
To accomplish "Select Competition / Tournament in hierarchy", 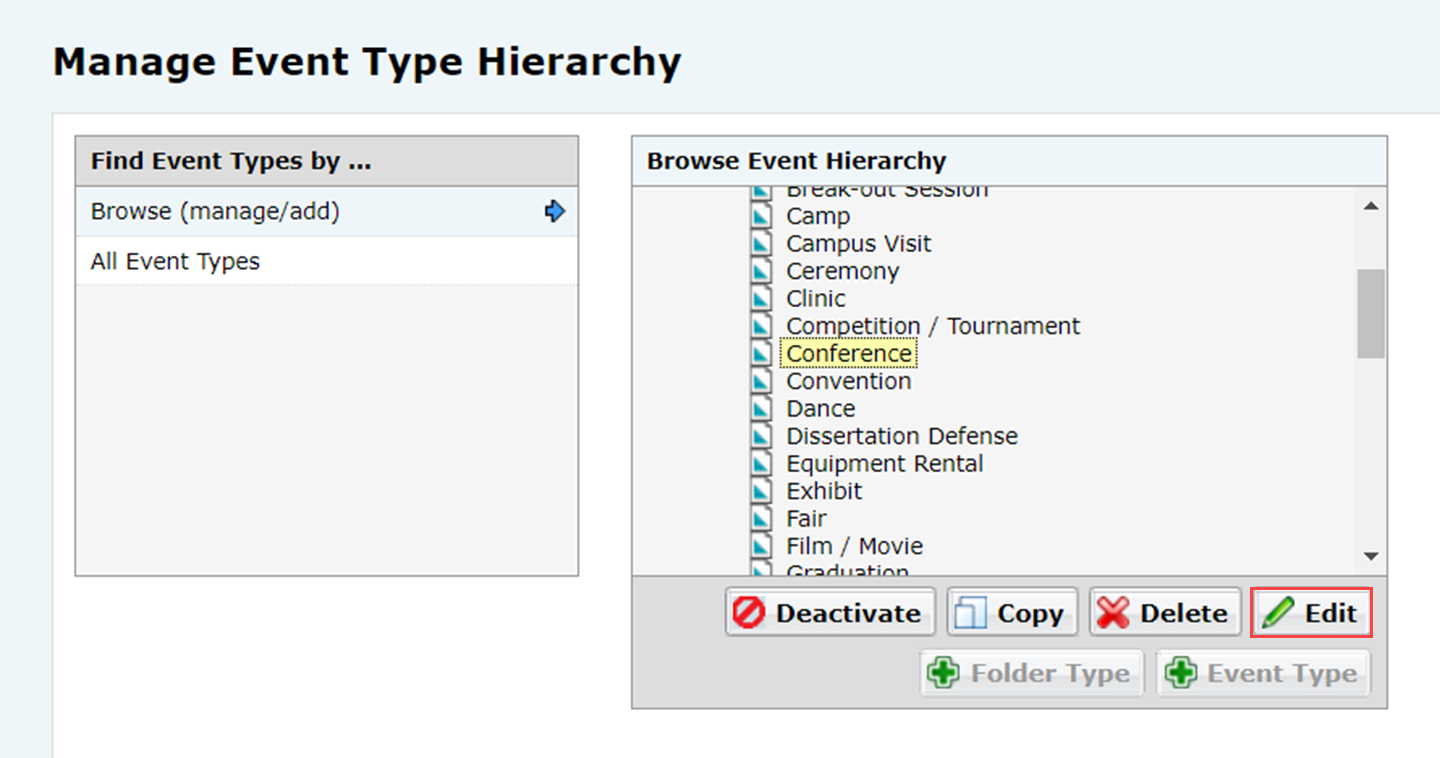I will click(x=932, y=326).
